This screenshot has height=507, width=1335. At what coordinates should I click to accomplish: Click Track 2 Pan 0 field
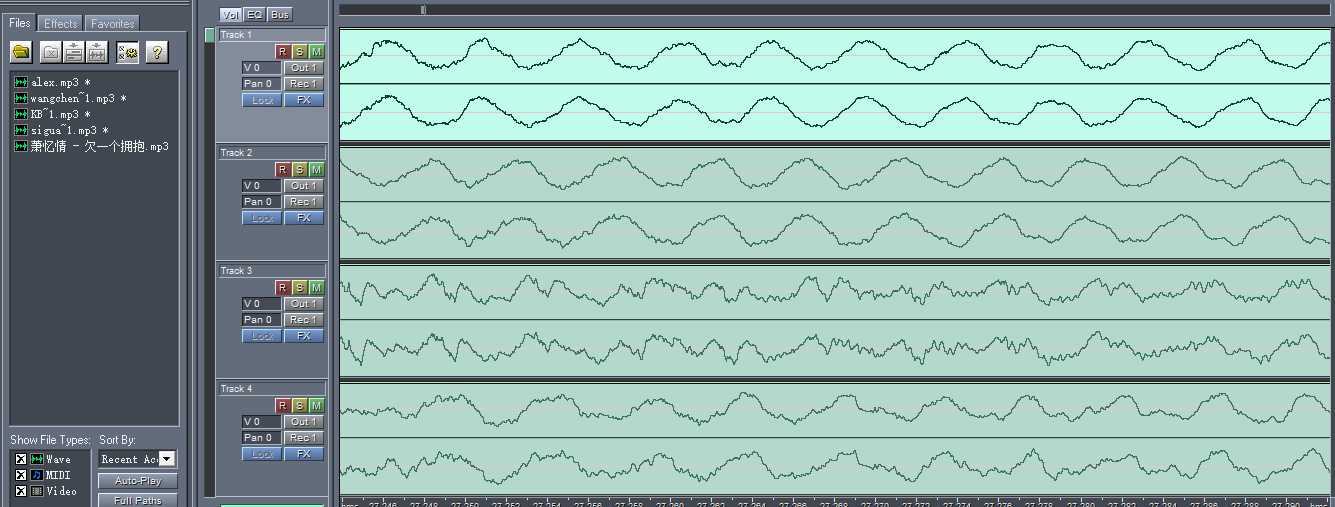pyautogui.click(x=261, y=201)
